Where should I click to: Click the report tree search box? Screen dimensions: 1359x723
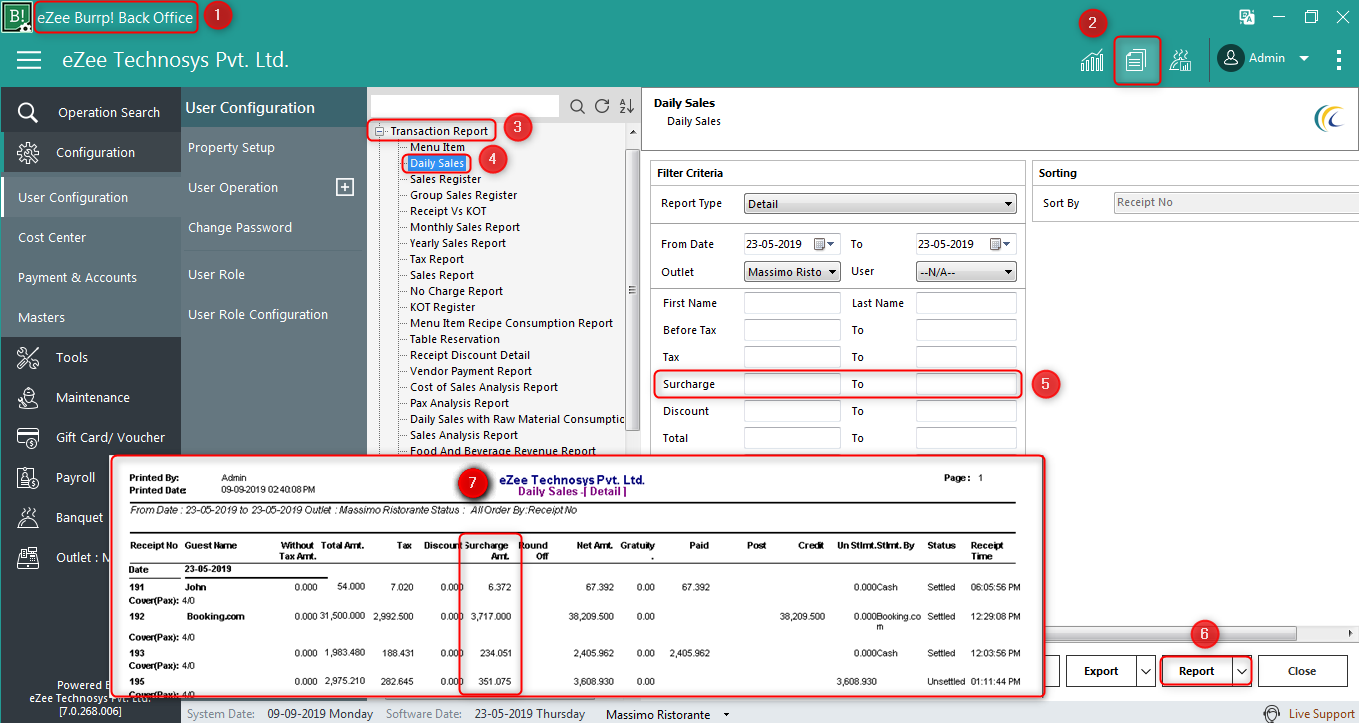point(465,106)
